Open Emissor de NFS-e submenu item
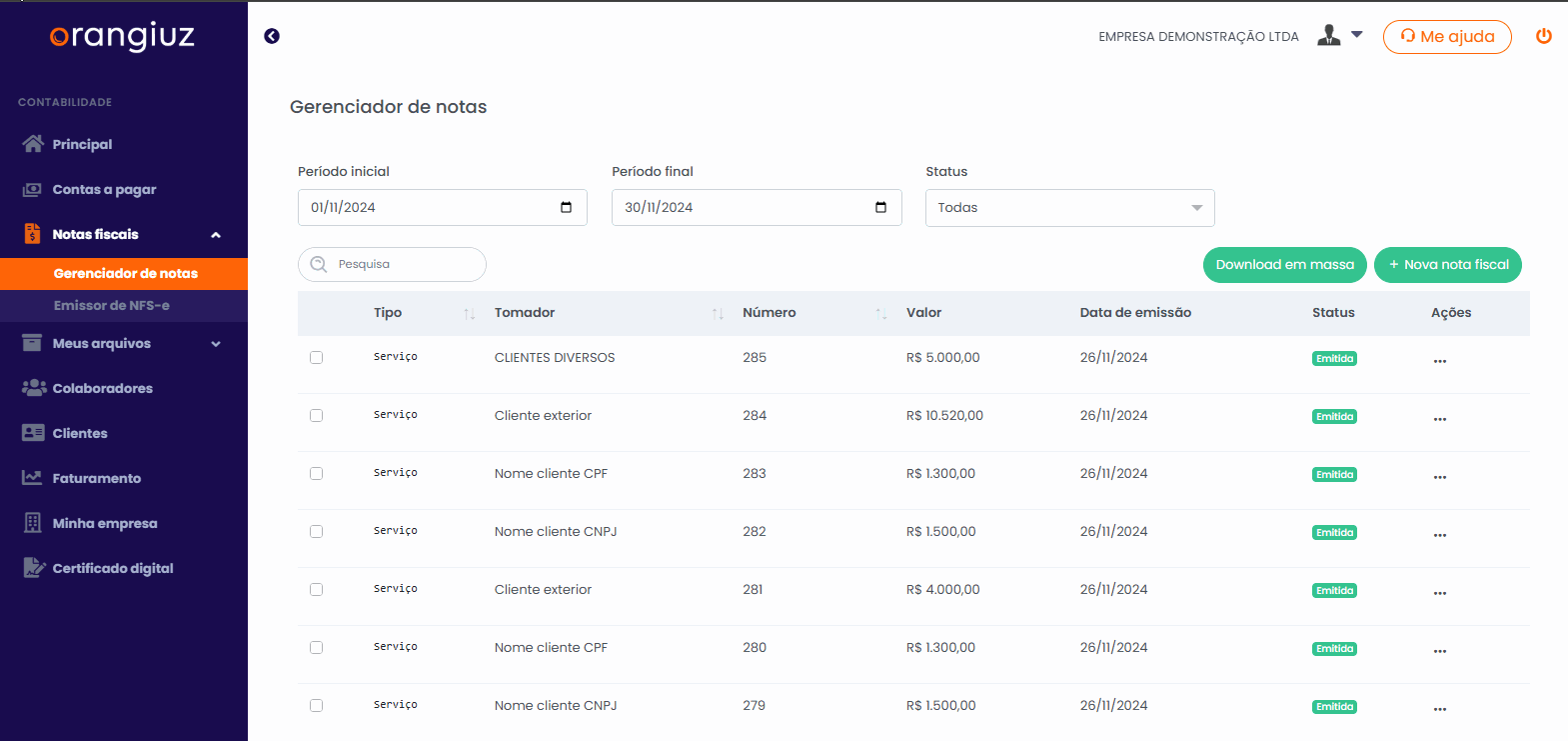This screenshot has width=1568, height=741. [124, 305]
